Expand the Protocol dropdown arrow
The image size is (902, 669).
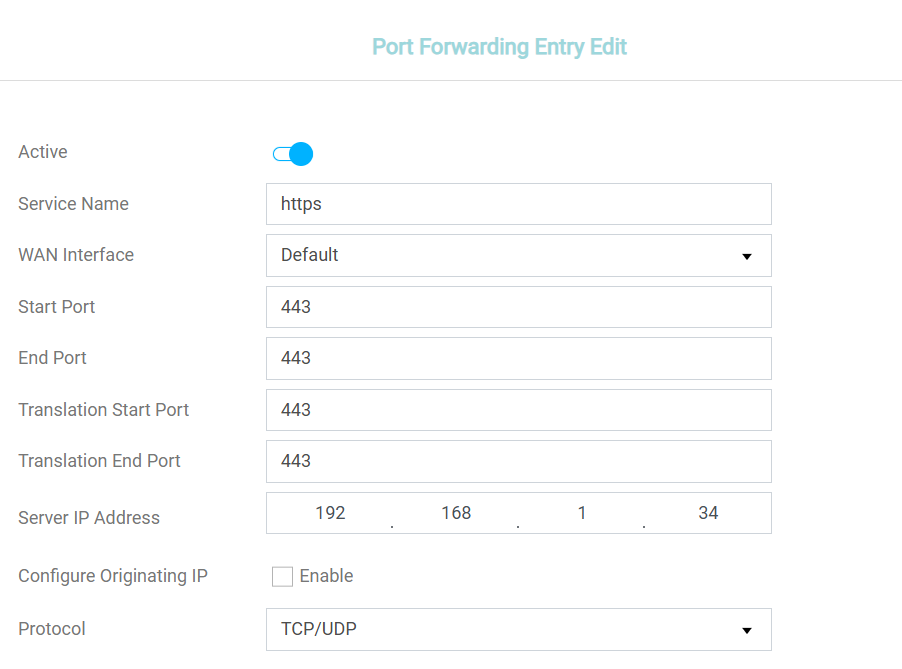point(747,630)
